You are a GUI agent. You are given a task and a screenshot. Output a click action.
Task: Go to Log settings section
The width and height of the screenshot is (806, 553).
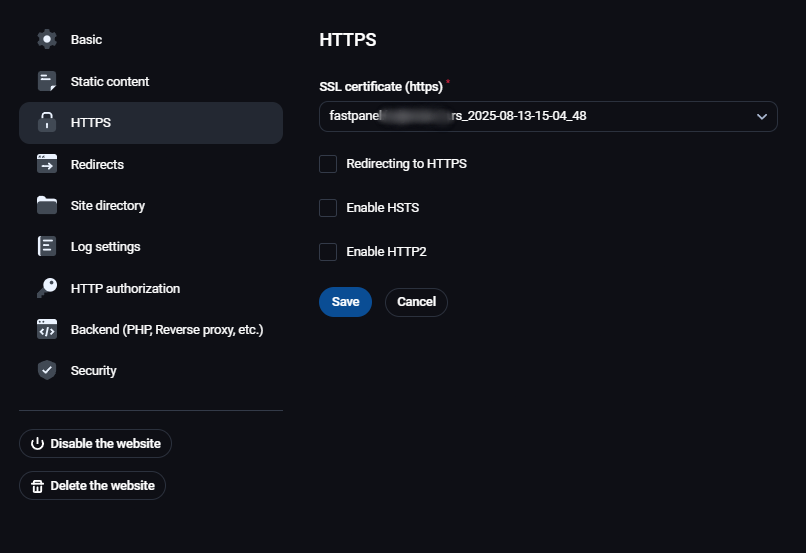click(x=105, y=246)
